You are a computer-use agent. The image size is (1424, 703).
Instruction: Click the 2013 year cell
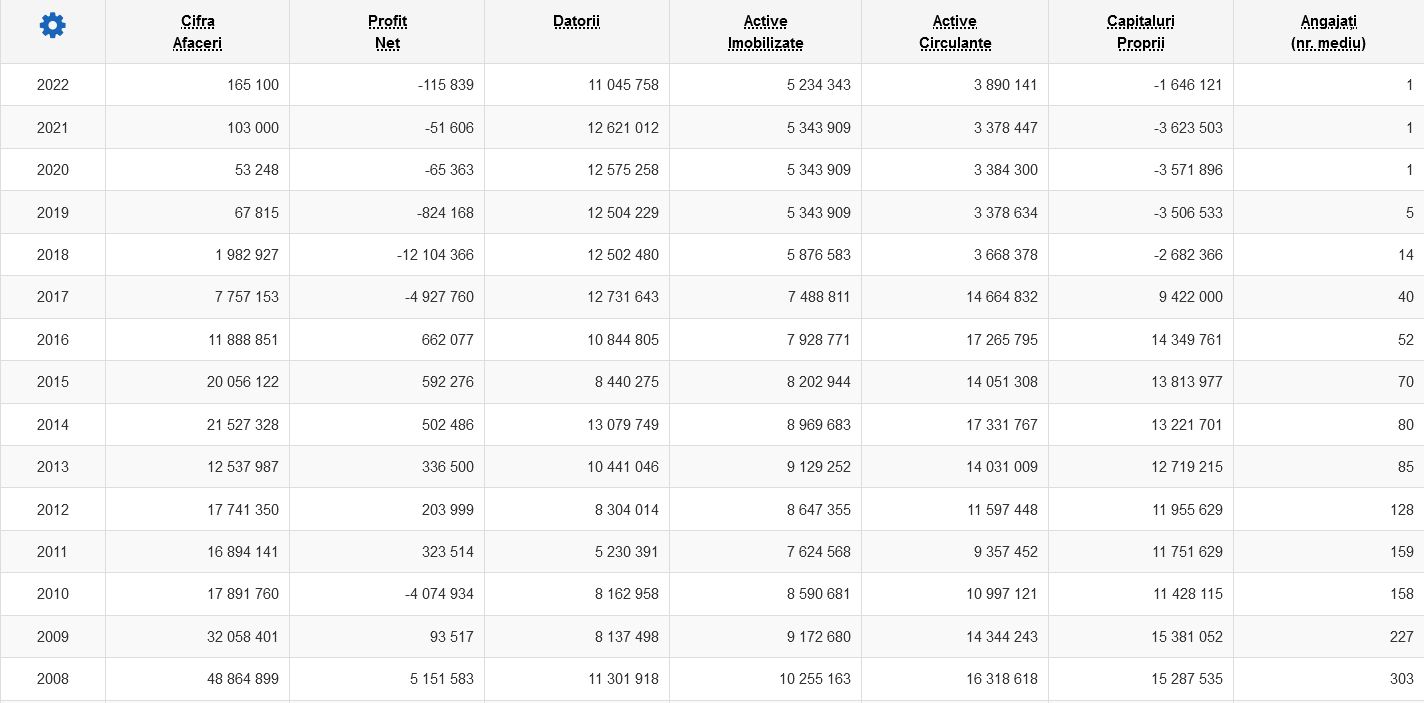point(53,467)
